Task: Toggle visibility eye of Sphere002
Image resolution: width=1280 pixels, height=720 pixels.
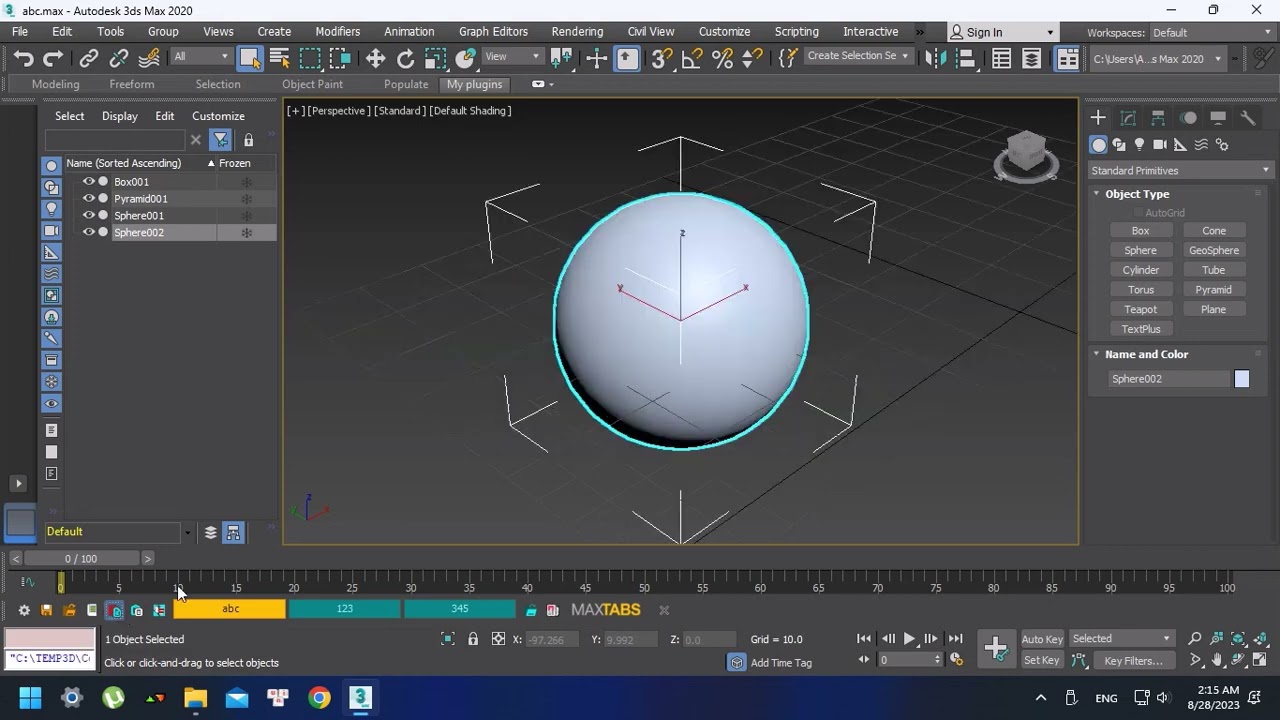Action: (88, 232)
